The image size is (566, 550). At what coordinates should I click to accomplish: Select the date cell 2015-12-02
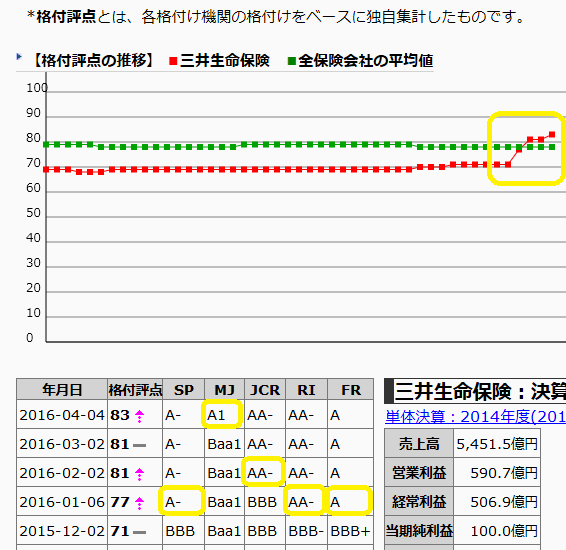pyautogui.click(x=62, y=531)
